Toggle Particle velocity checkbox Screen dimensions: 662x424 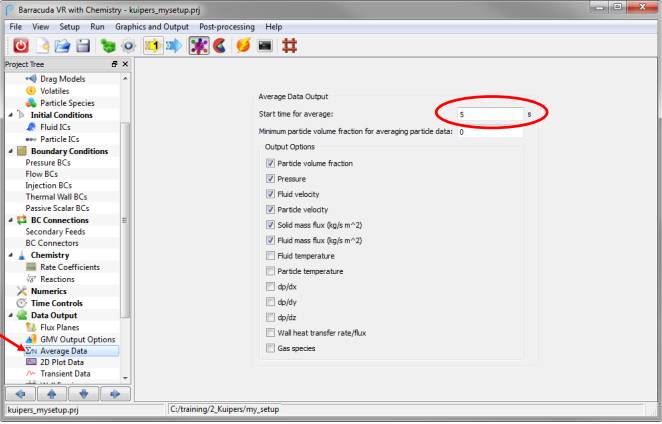[270, 210]
